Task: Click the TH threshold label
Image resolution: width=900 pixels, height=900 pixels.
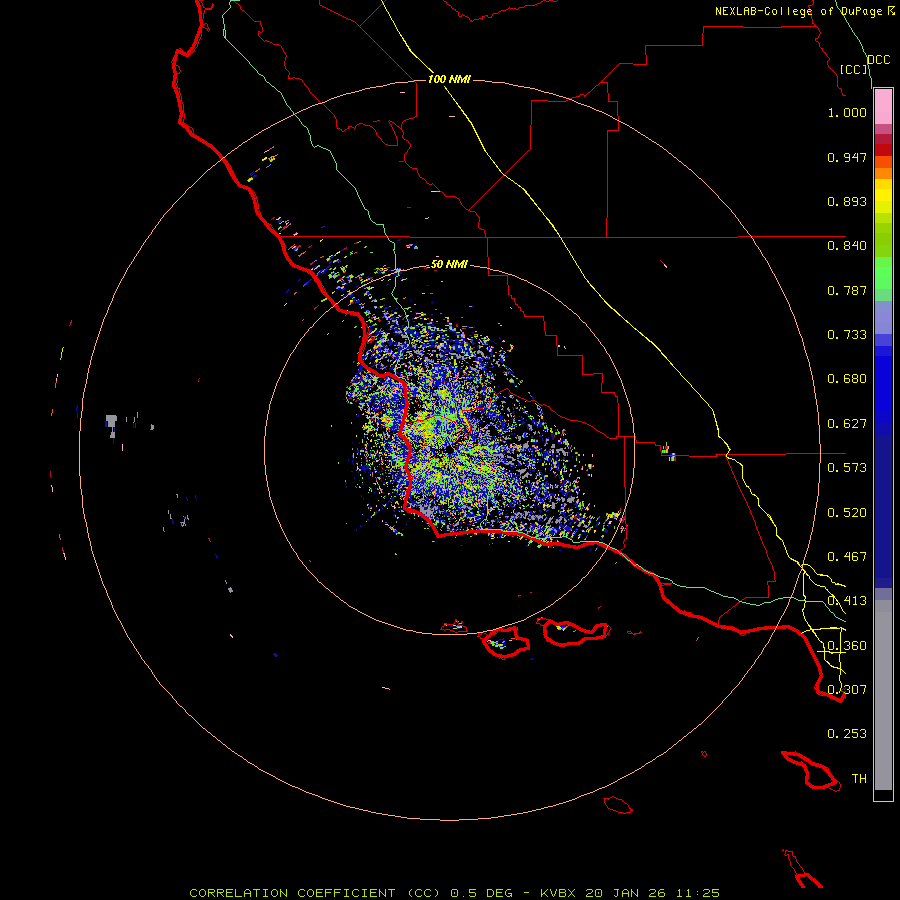Action: click(x=859, y=779)
